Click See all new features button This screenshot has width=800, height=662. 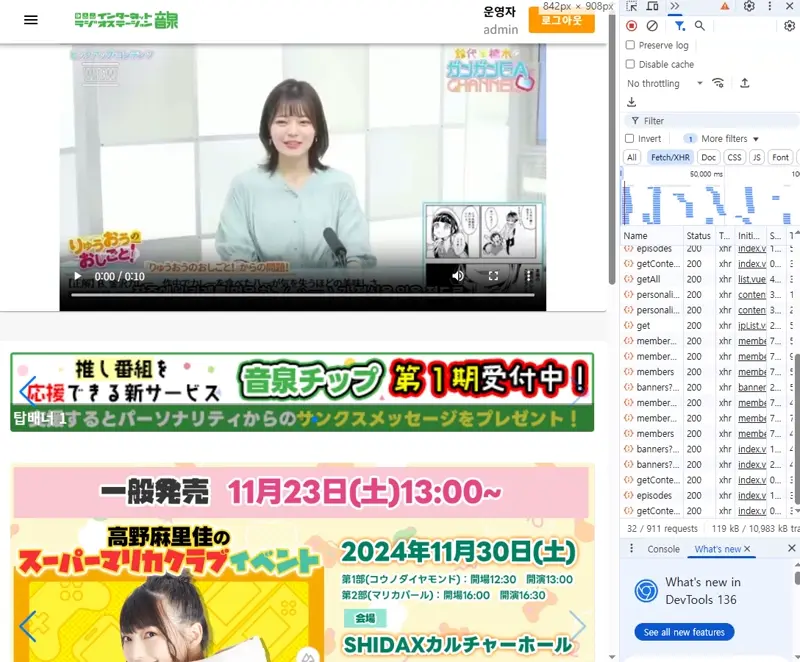click(x=684, y=632)
